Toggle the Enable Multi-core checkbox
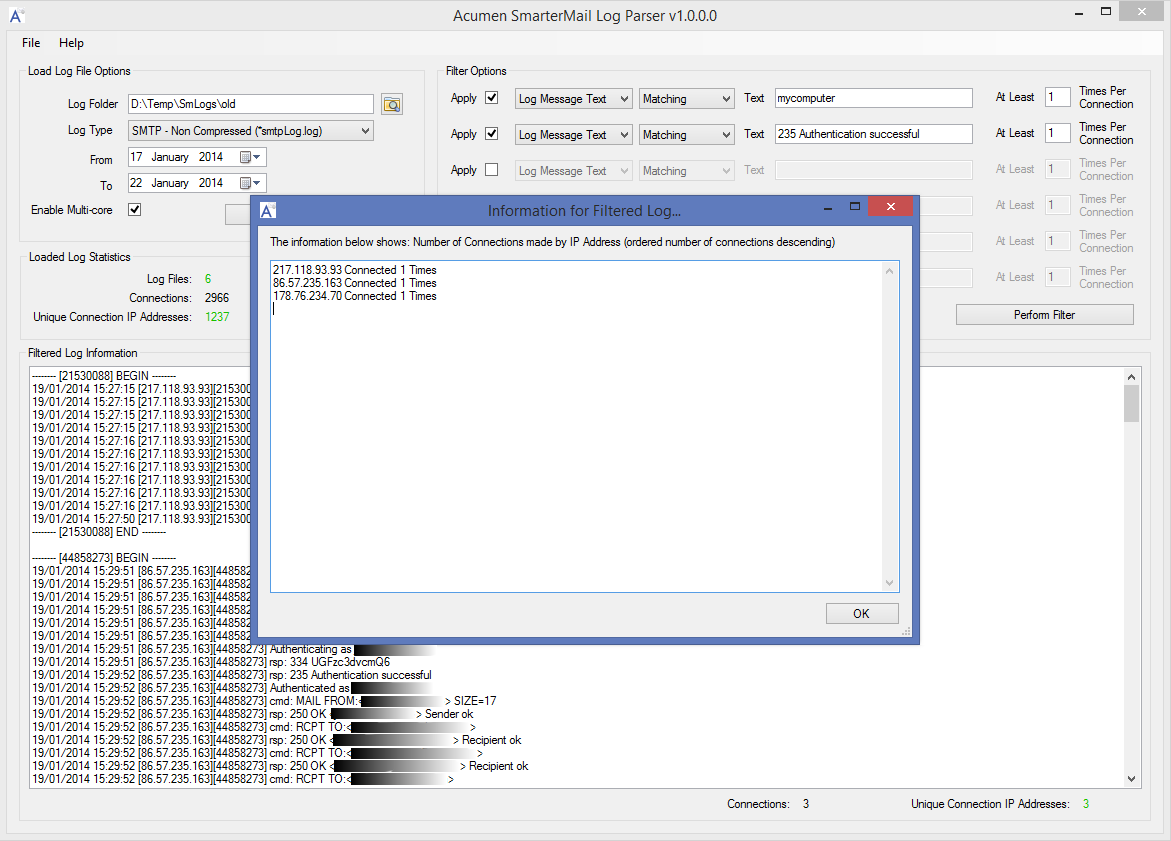The width and height of the screenshot is (1171, 841). coord(134,210)
